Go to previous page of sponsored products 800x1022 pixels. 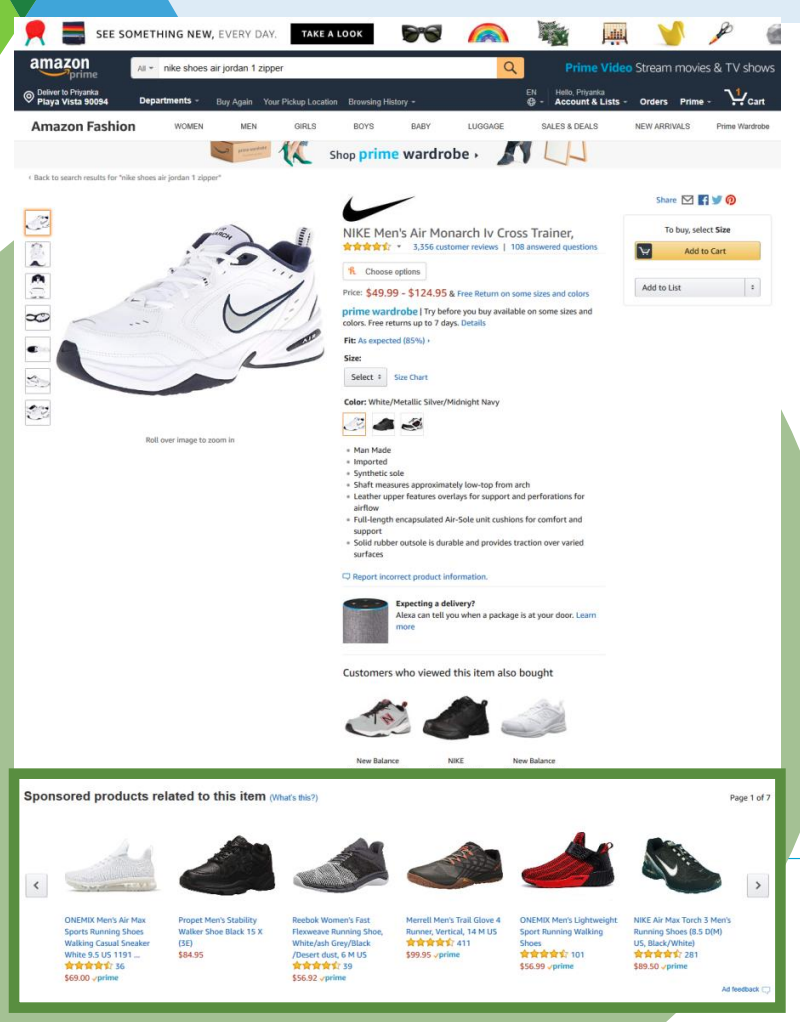(x=37, y=885)
